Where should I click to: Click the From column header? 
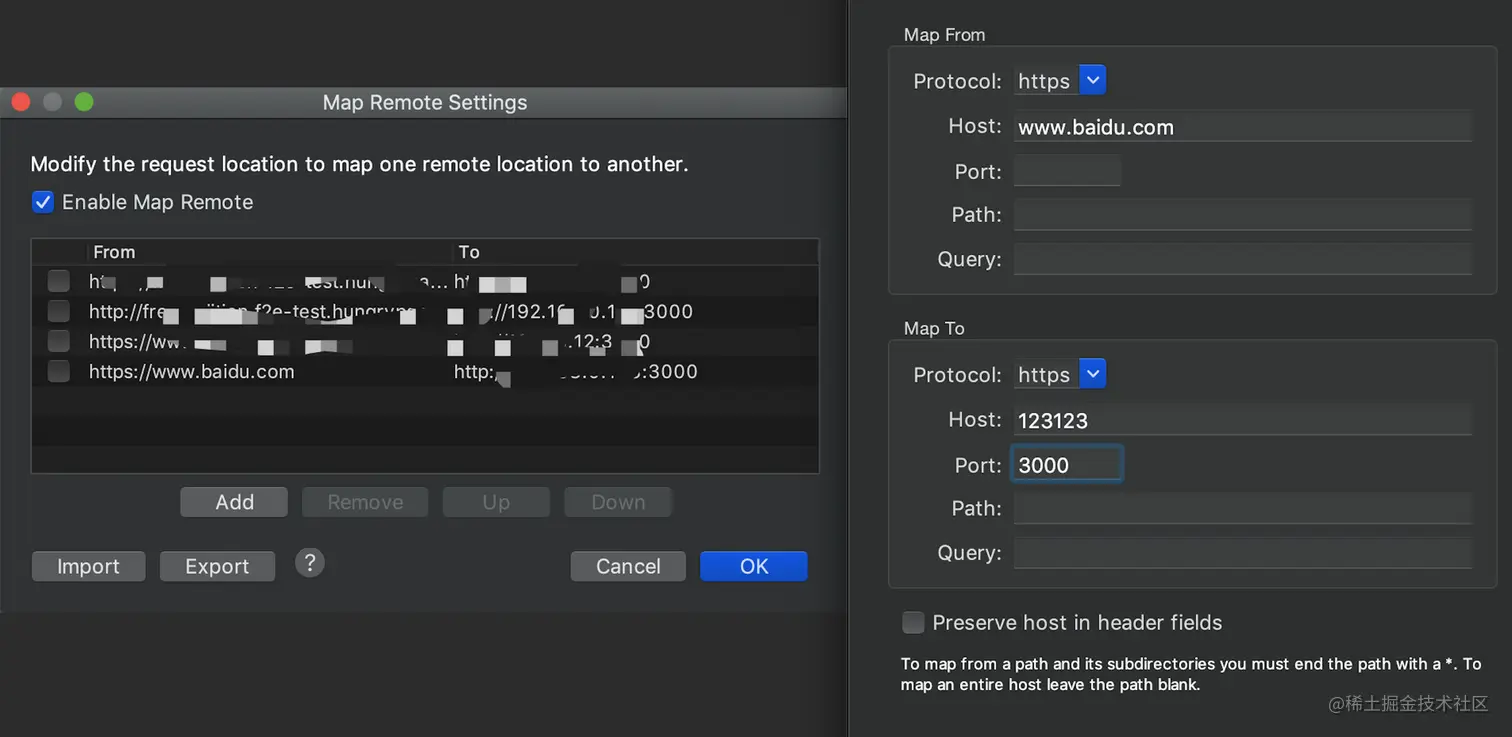(x=114, y=252)
